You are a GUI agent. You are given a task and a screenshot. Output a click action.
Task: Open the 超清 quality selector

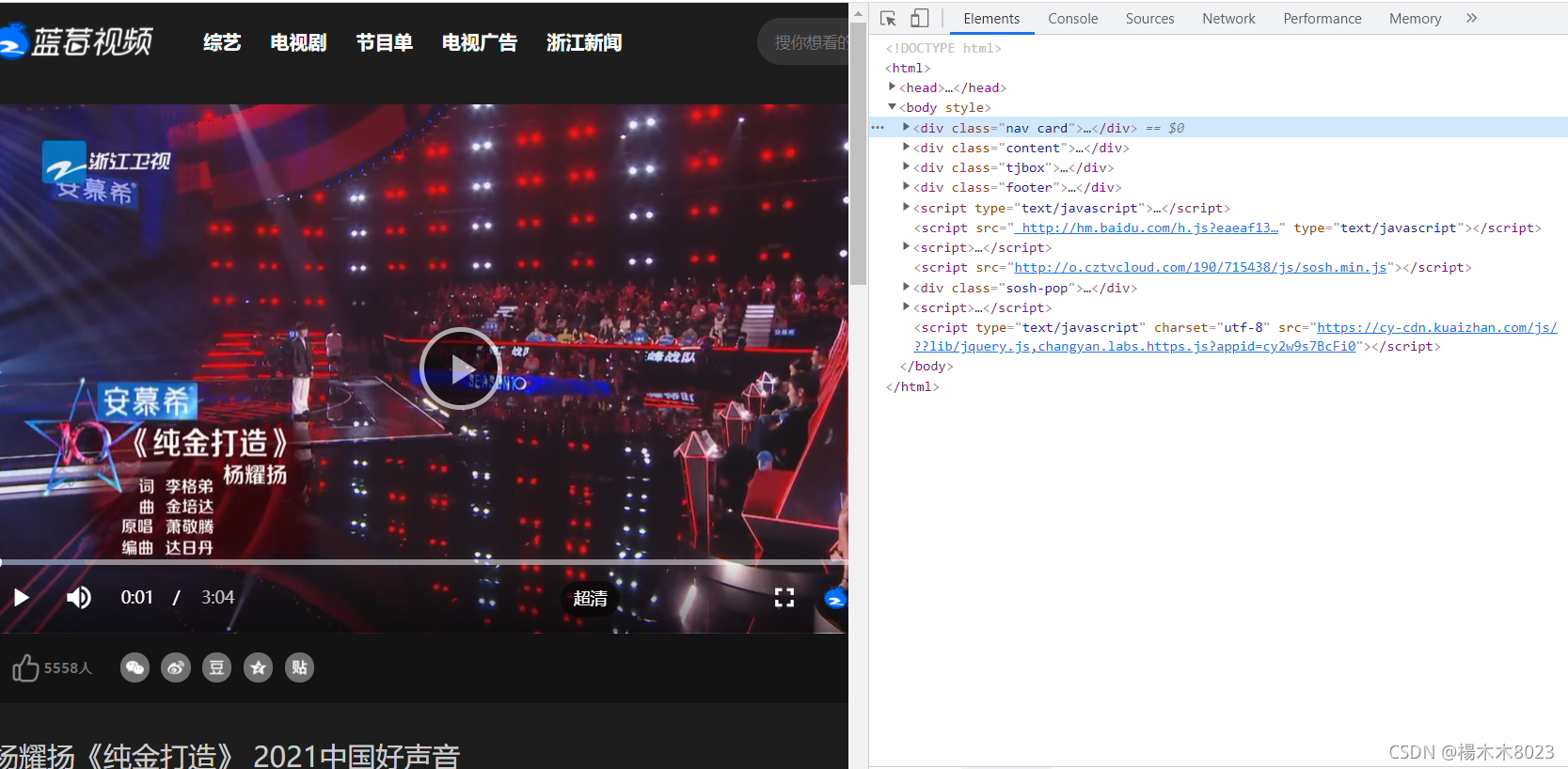click(590, 598)
